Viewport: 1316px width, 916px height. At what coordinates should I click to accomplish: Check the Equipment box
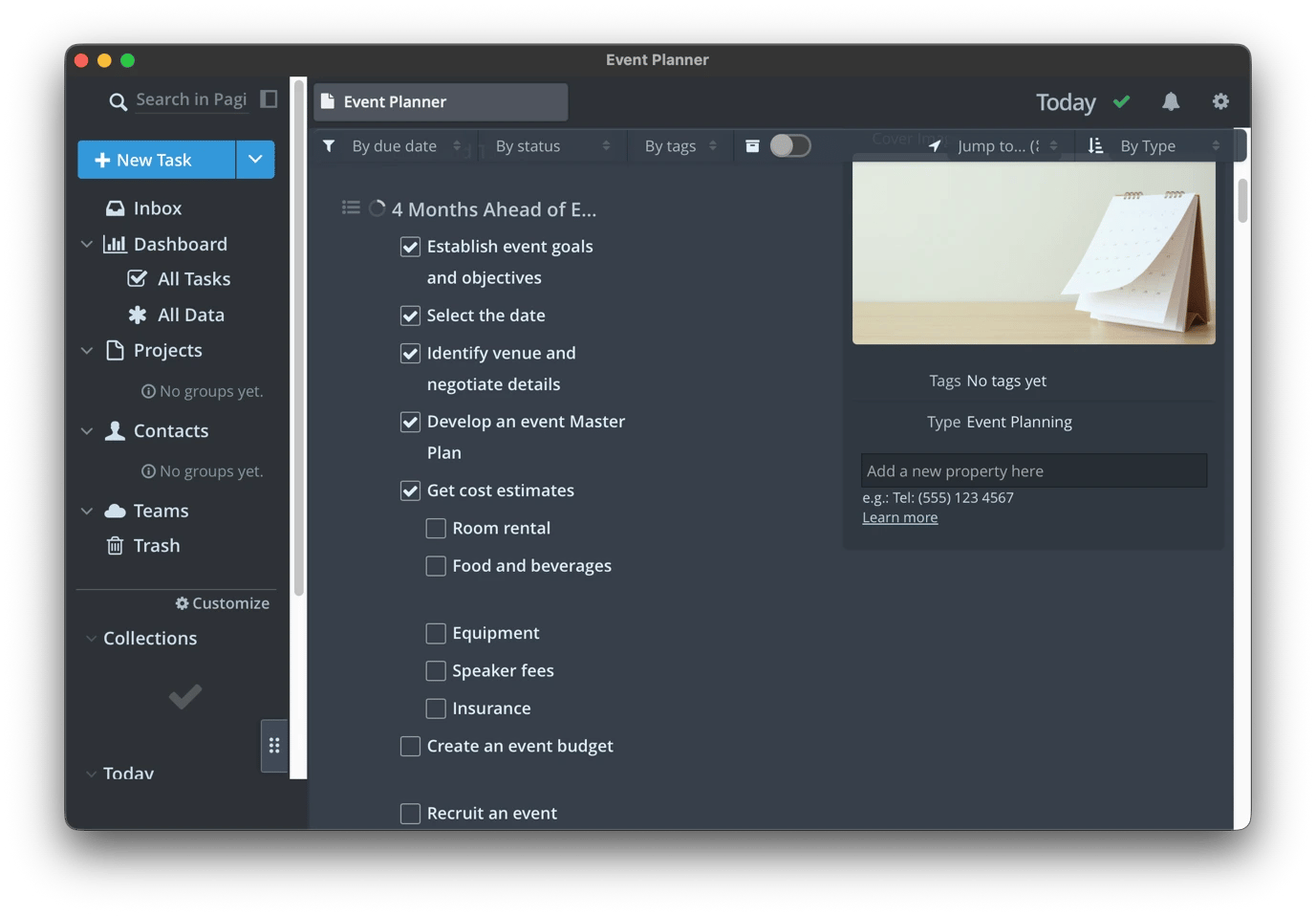[x=436, y=633]
